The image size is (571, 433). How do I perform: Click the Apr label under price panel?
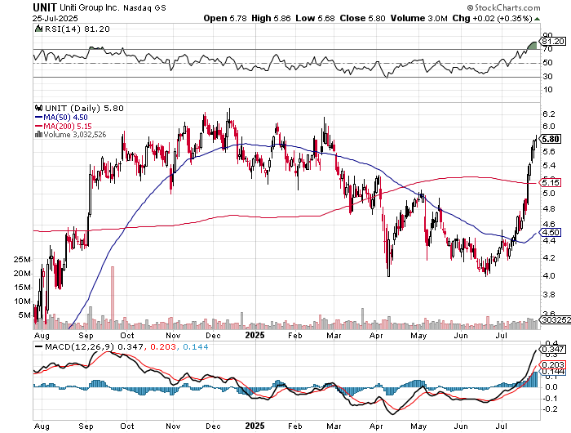(376, 335)
